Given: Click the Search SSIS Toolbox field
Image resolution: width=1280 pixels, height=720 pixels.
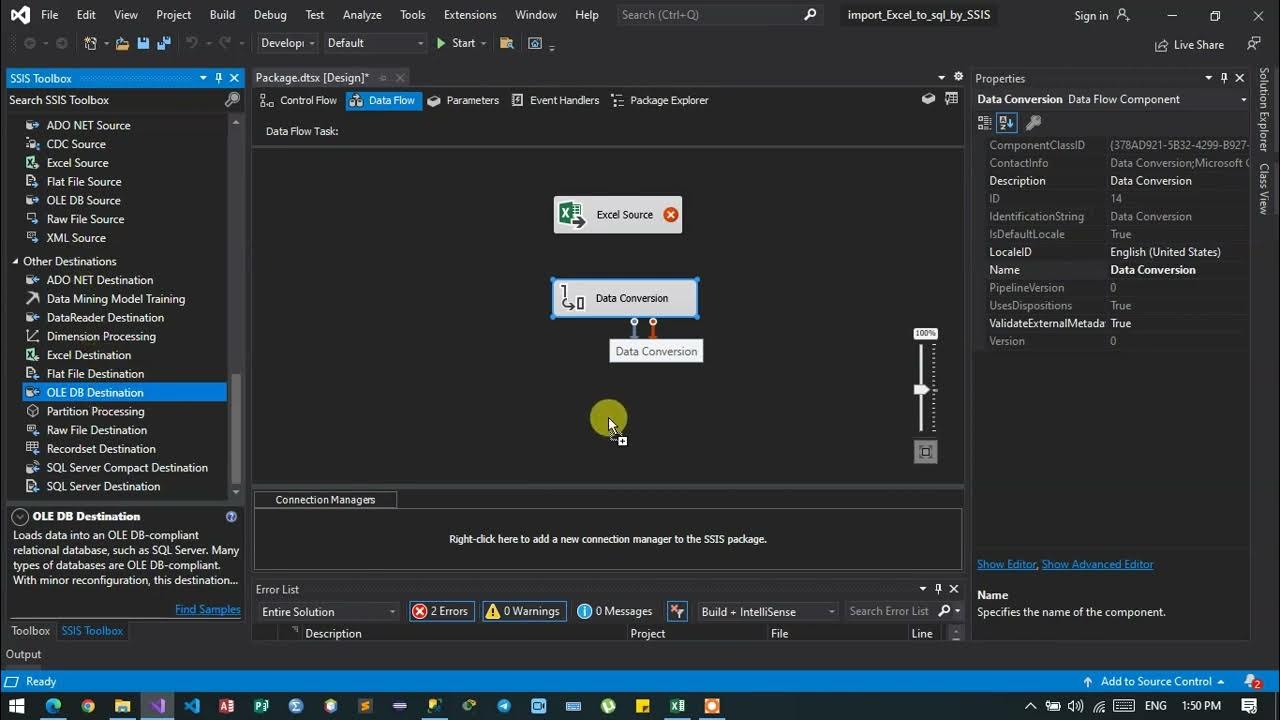Looking at the screenshot, I should point(115,100).
